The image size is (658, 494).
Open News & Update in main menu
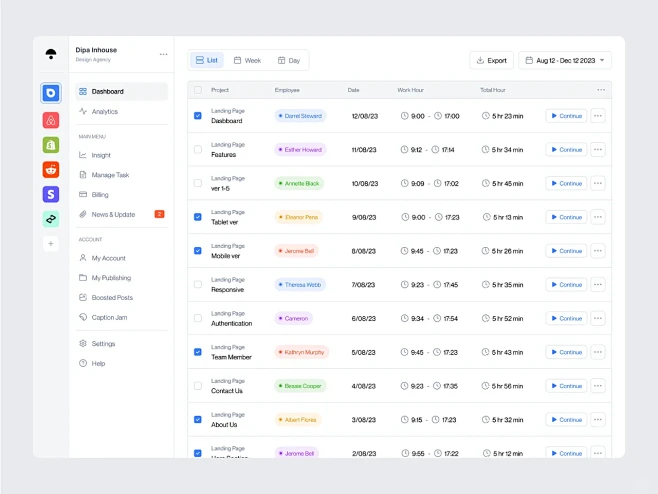[x=113, y=214]
